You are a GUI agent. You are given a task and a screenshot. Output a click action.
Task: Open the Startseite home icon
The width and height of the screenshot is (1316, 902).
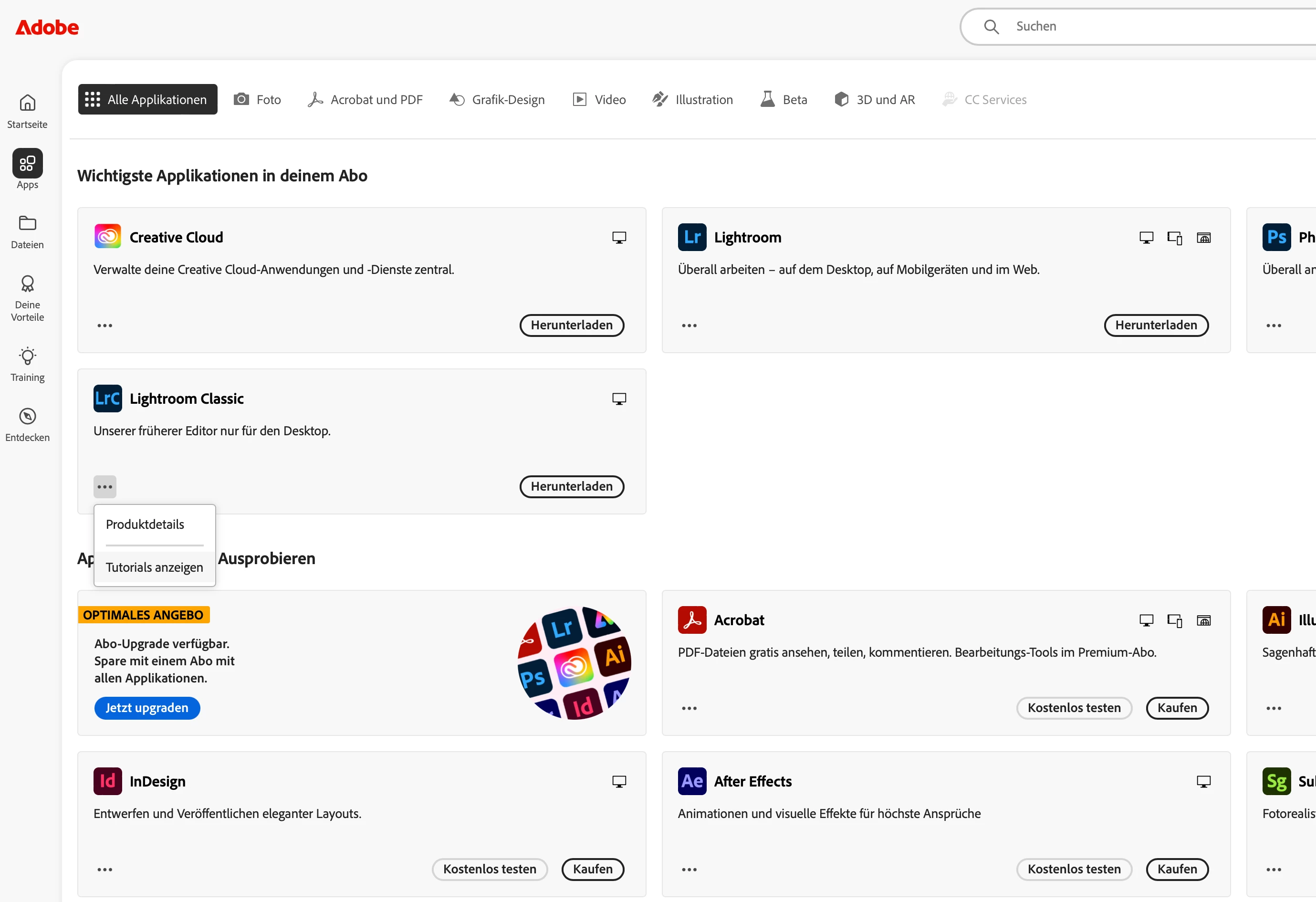(27, 104)
